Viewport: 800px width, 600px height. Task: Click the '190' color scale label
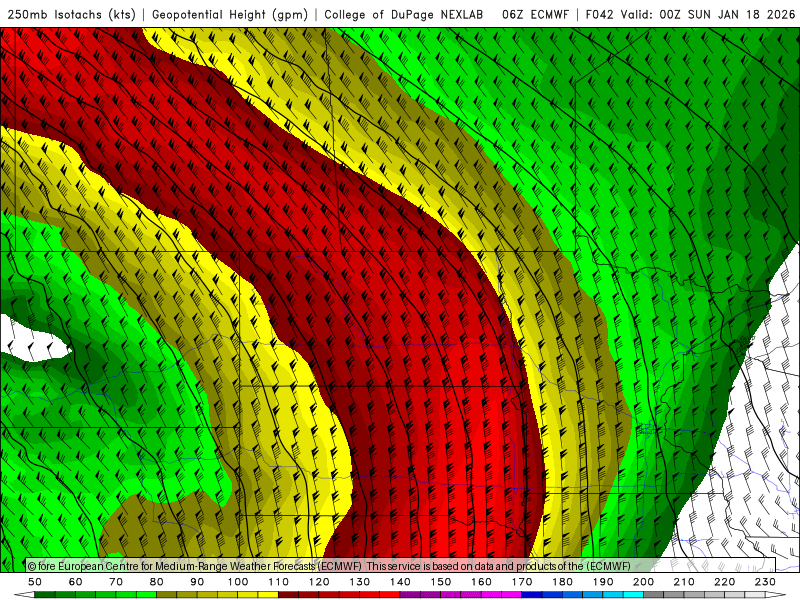[603, 582]
